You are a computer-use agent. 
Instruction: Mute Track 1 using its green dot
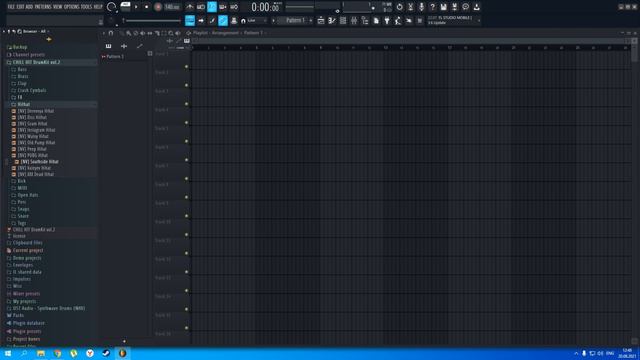click(187, 67)
